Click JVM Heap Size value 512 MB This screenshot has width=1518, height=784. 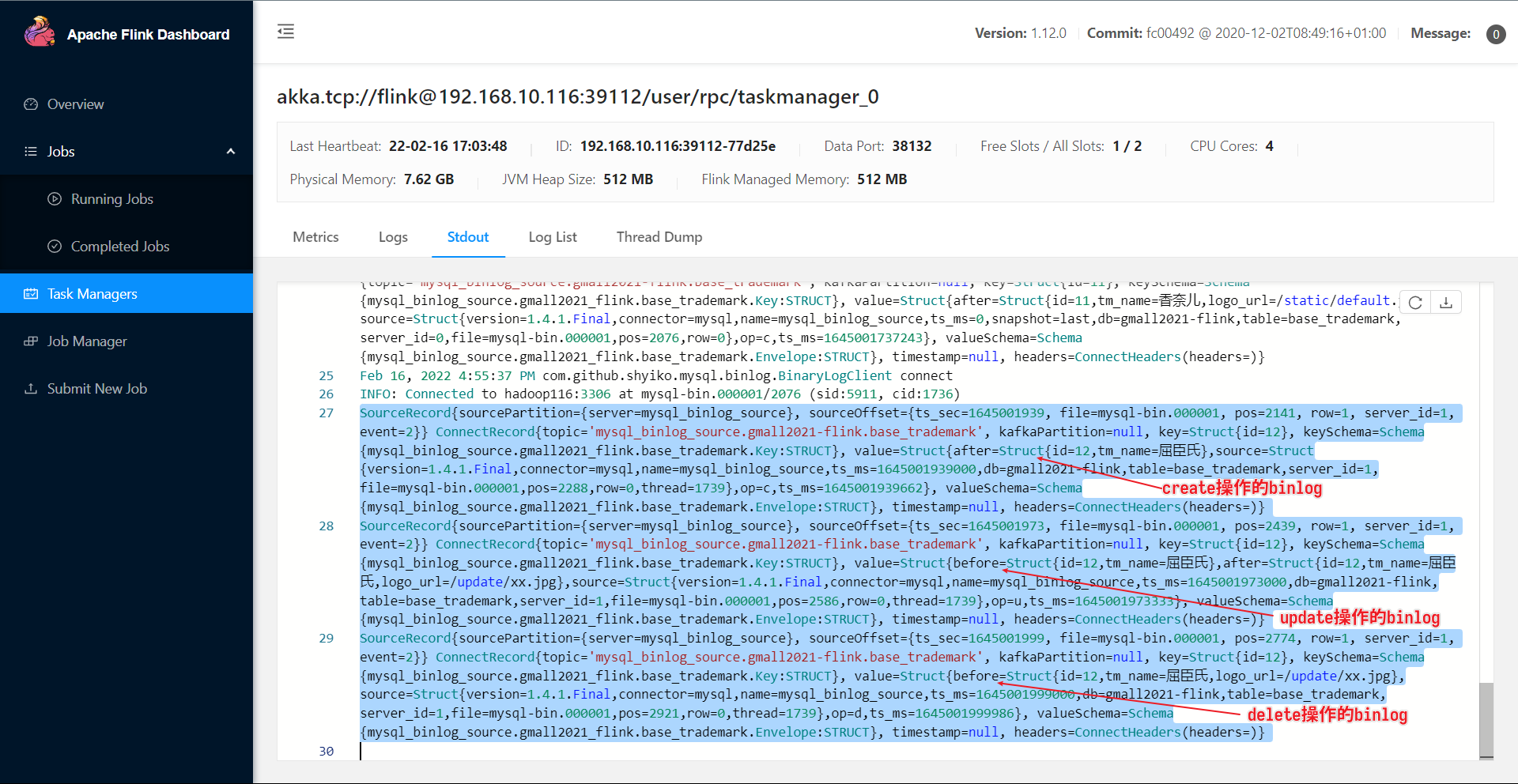coord(628,179)
